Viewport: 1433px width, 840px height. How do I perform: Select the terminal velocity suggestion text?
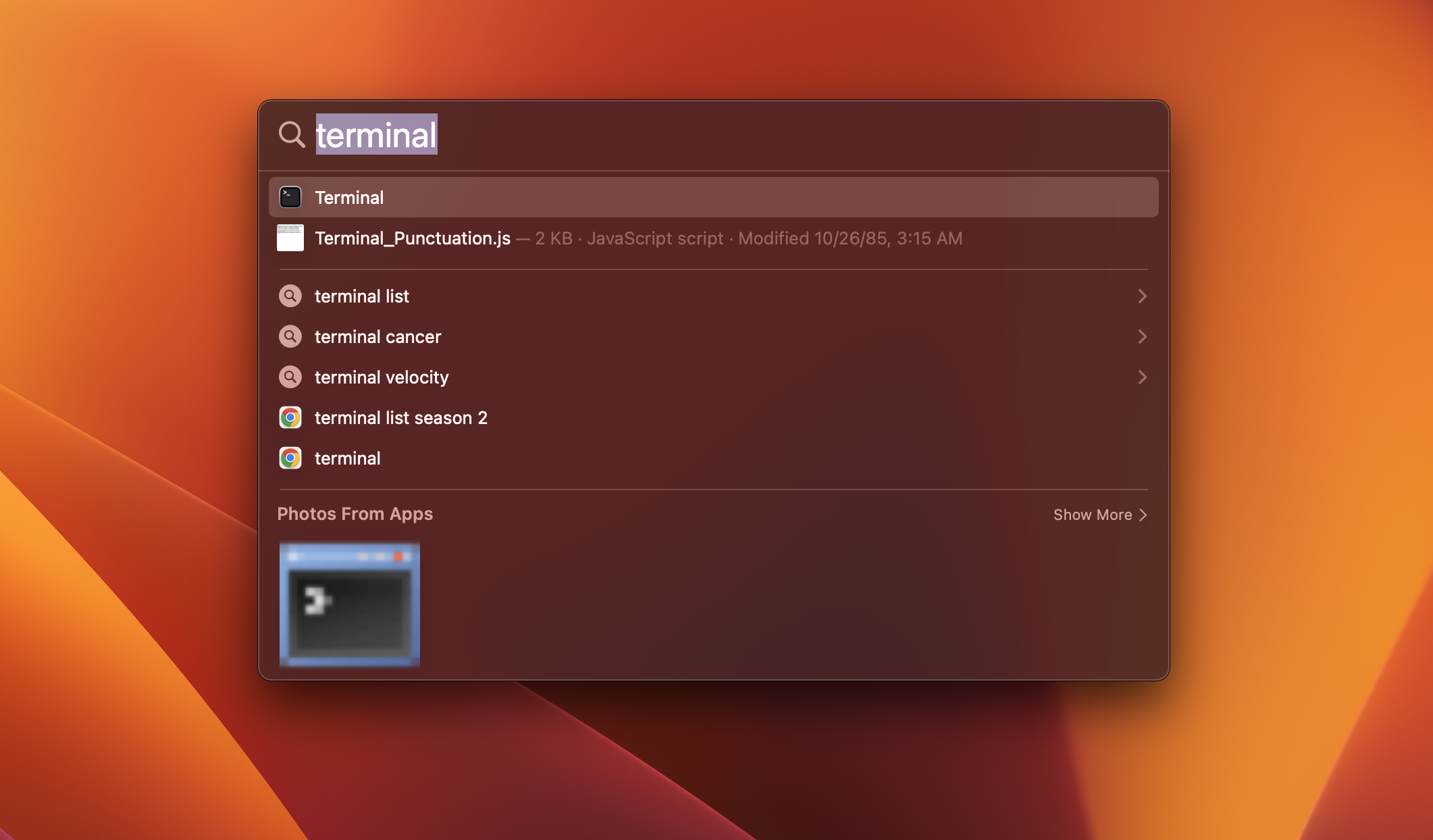pyautogui.click(x=382, y=377)
